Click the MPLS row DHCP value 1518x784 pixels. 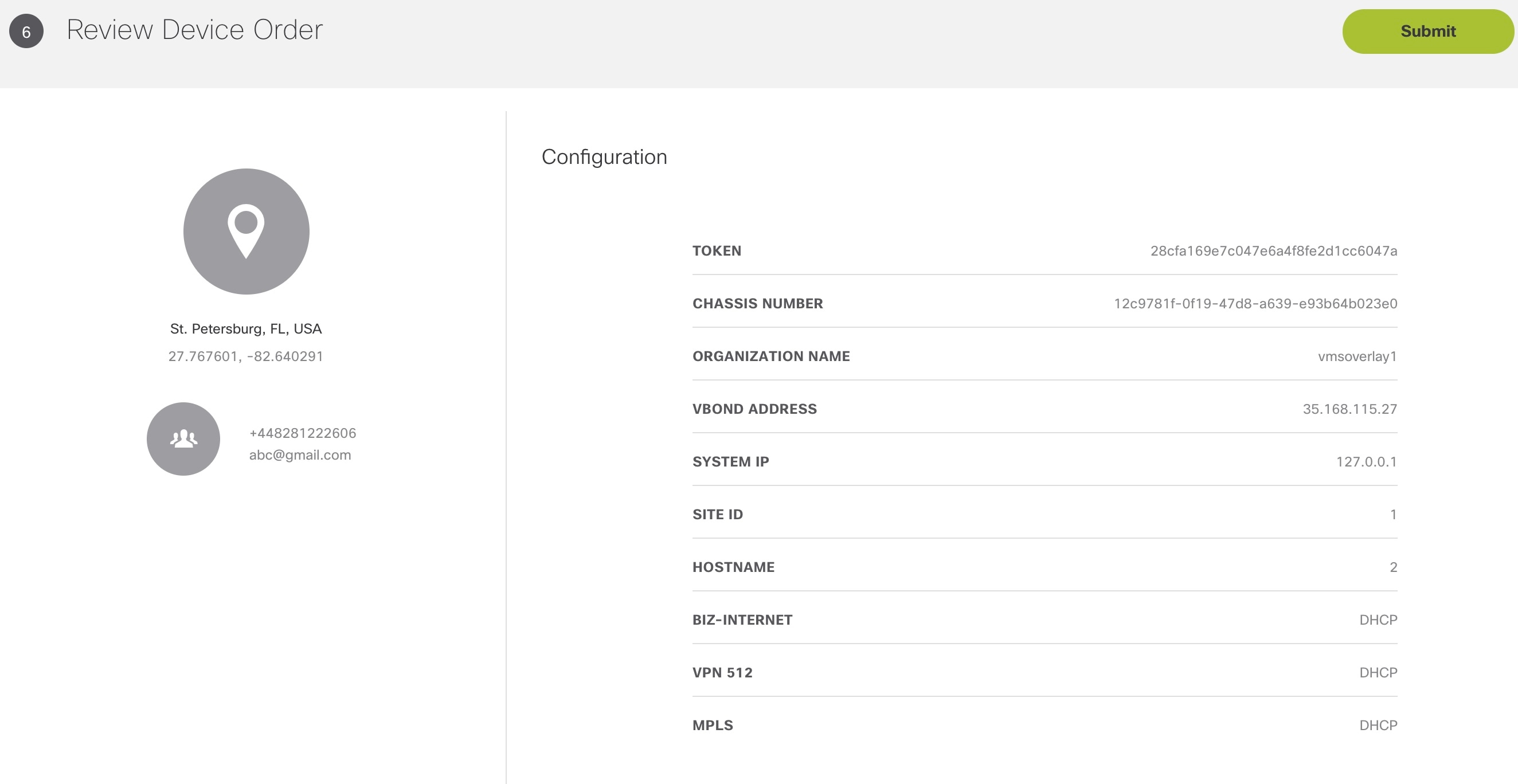point(1378,725)
